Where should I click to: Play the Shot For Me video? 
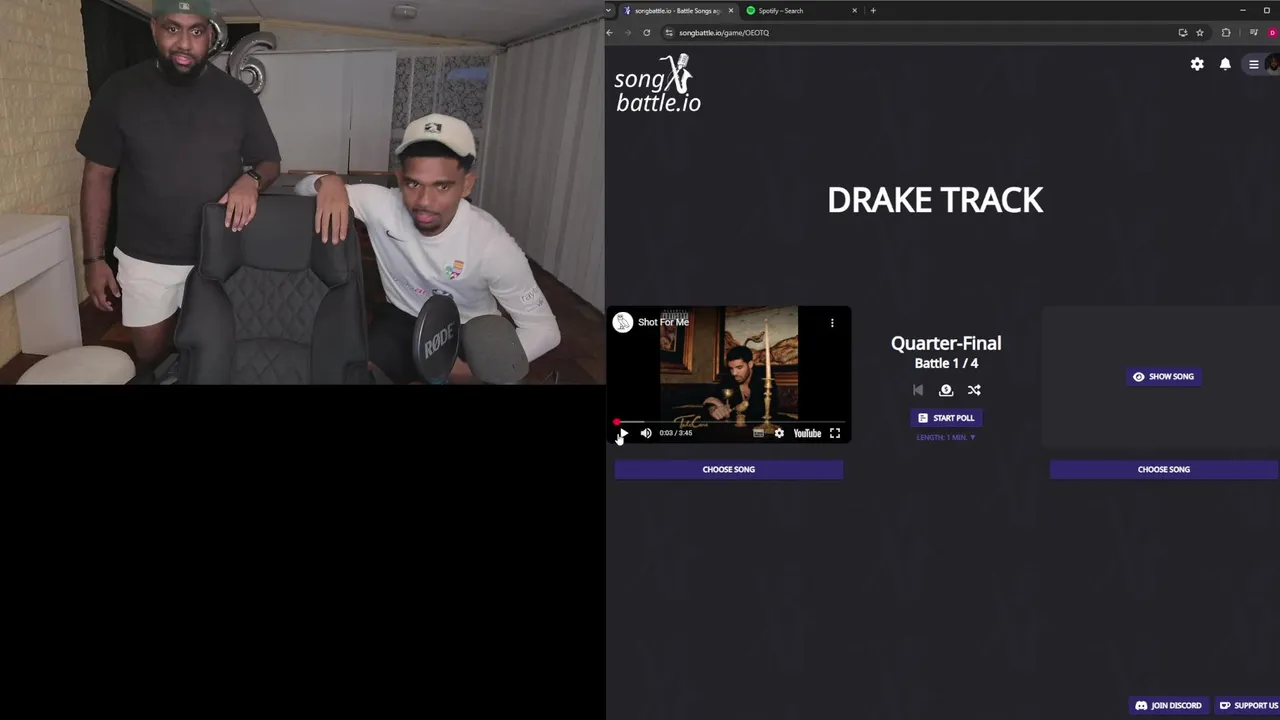tap(623, 433)
